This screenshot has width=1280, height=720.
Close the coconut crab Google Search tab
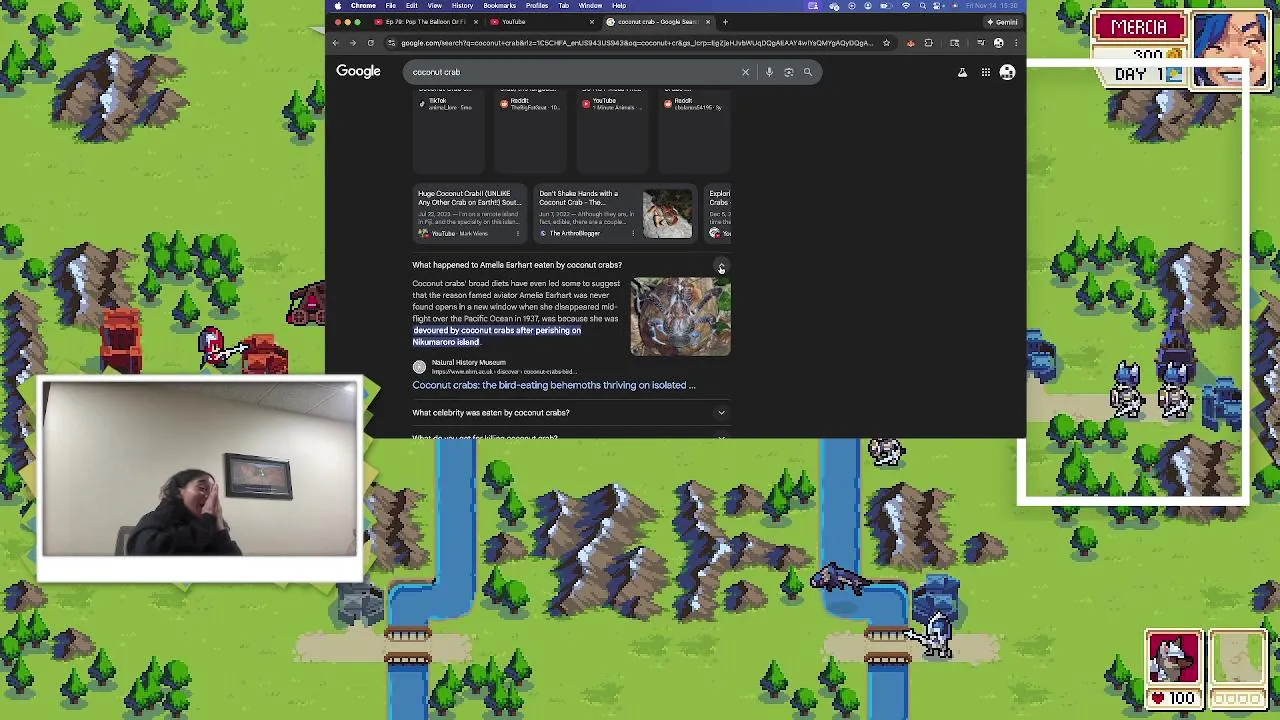click(x=708, y=22)
